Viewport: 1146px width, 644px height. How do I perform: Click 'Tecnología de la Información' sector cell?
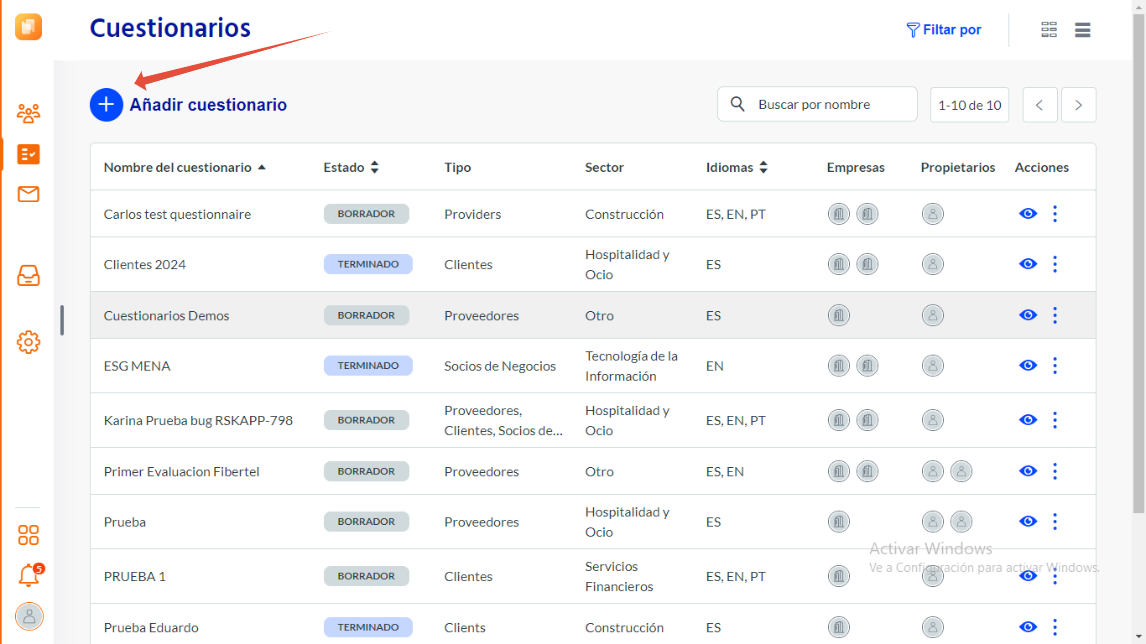tap(631, 365)
